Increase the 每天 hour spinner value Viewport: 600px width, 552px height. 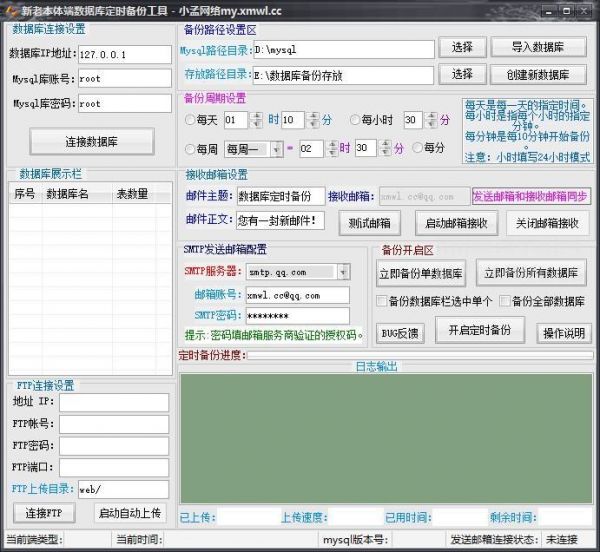256,116
